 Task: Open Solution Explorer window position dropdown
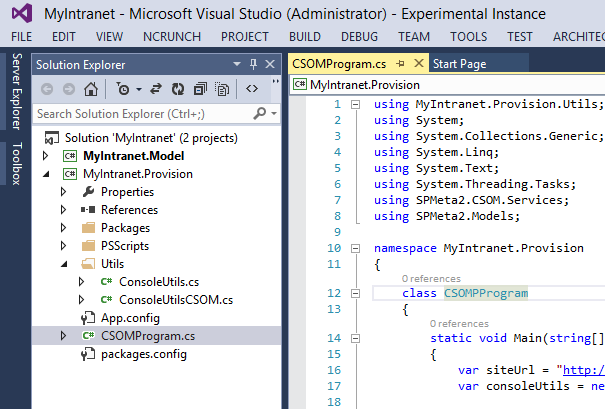pos(237,64)
